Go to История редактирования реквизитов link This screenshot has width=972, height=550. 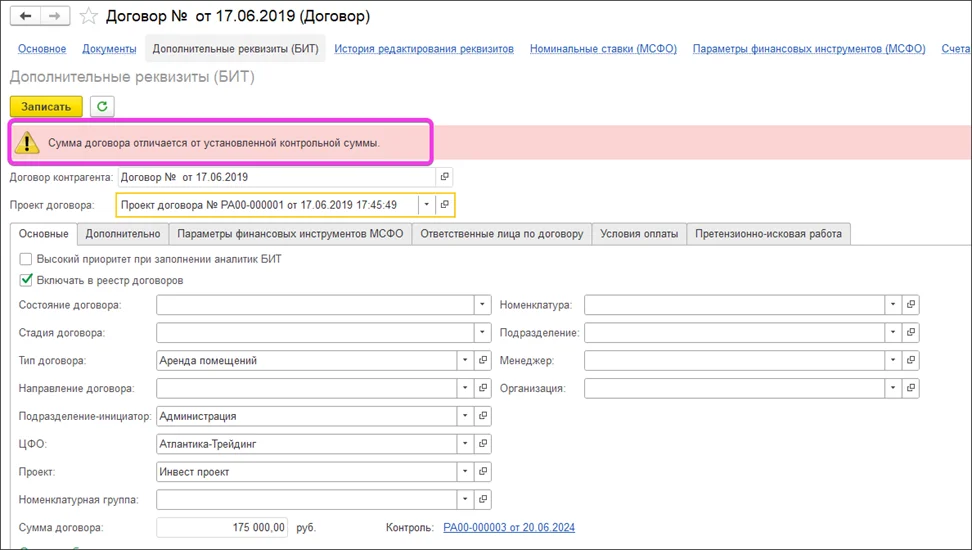tap(424, 48)
